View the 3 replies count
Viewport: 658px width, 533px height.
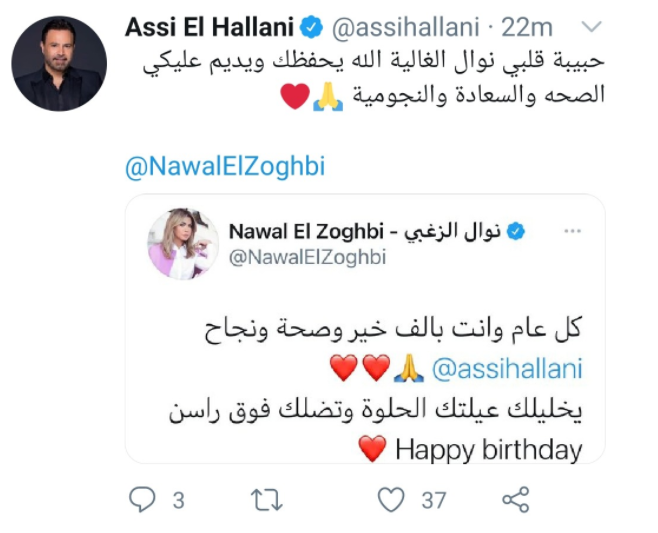tap(179, 500)
